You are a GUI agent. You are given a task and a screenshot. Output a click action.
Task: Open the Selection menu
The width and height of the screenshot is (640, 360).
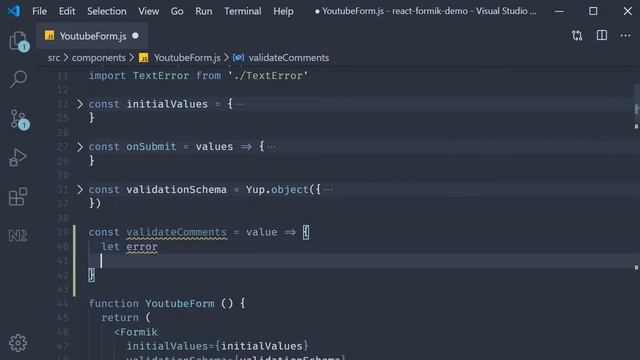[107, 11]
